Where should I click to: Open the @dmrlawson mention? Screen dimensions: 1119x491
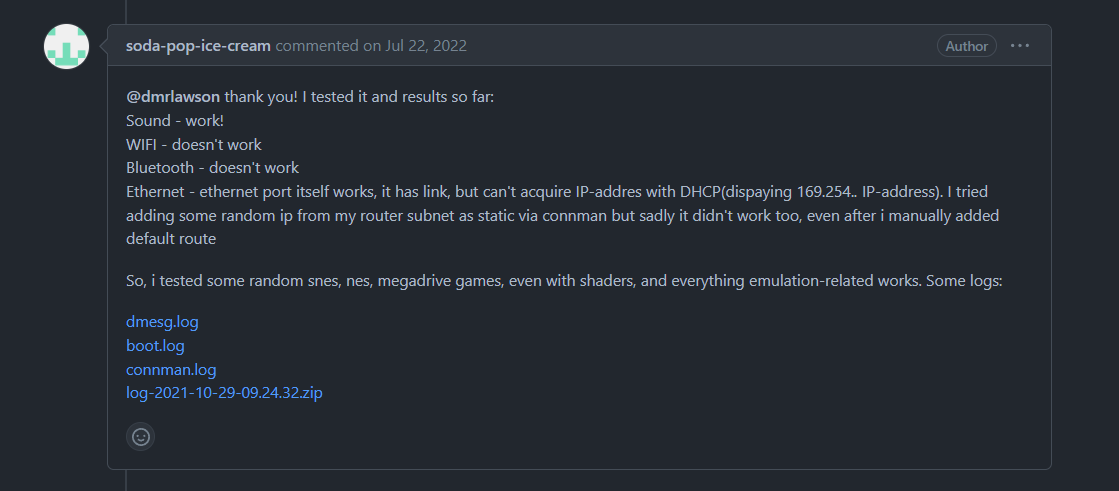(173, 98)
